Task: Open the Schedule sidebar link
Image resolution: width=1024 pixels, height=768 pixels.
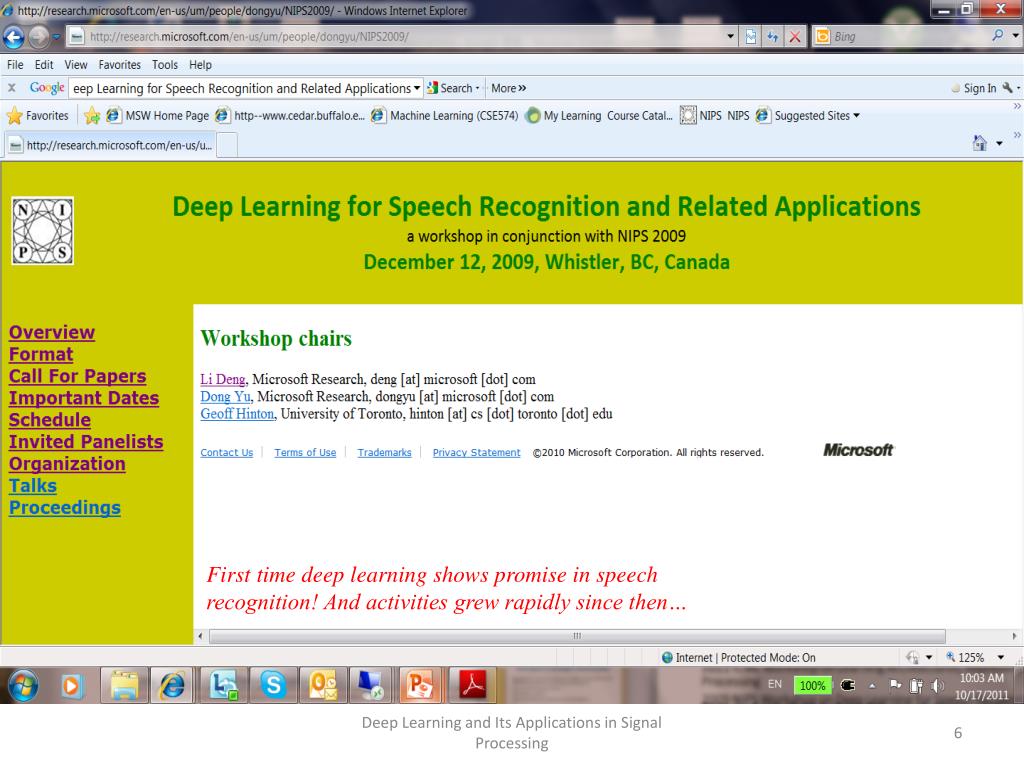Action: click(50, 420)
